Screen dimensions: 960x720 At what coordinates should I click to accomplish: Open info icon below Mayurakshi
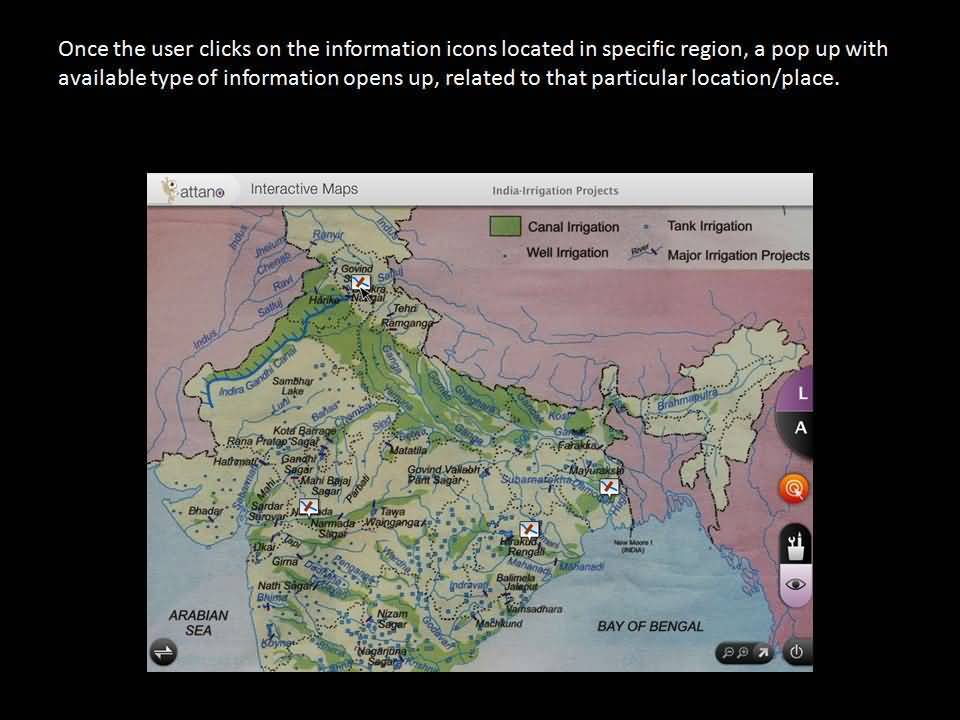tap(608, 487)
